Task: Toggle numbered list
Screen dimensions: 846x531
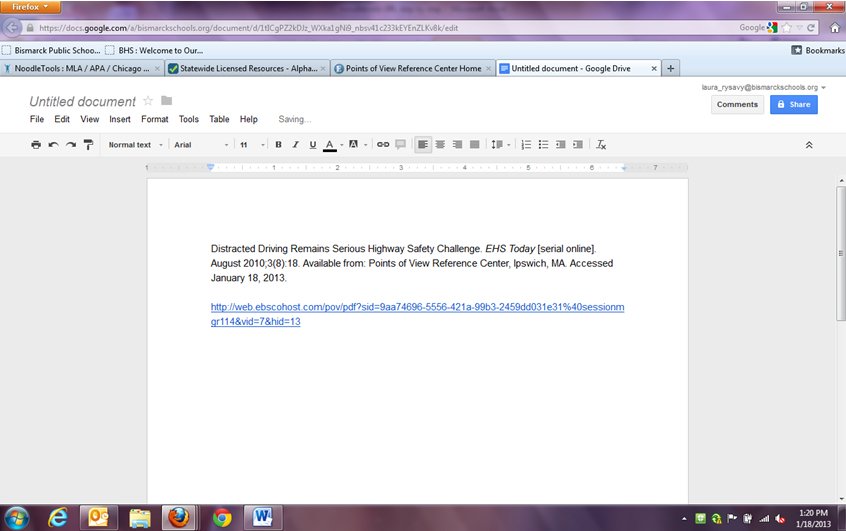Action: click(526, 145)
